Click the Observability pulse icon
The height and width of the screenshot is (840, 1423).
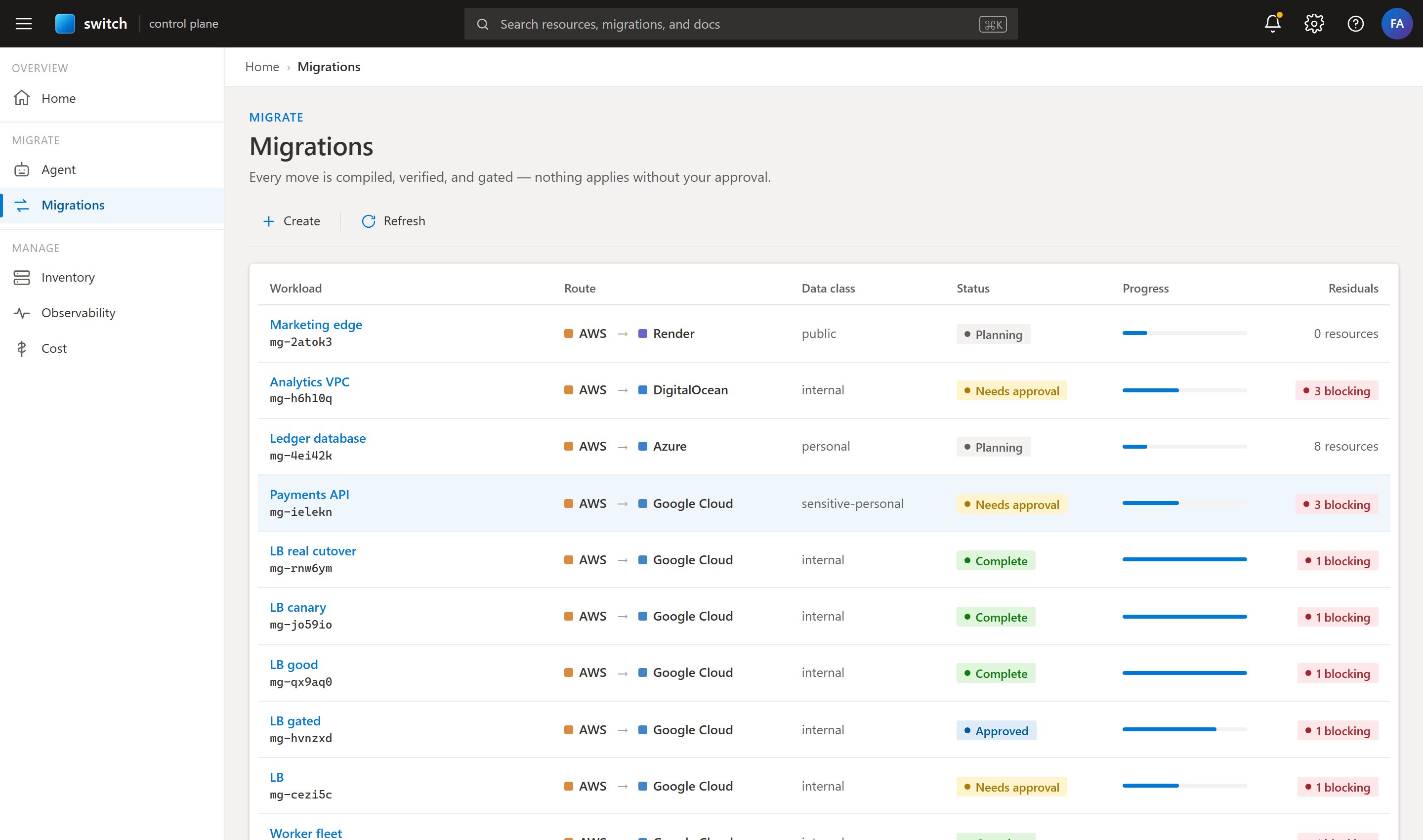coord(22,313)
